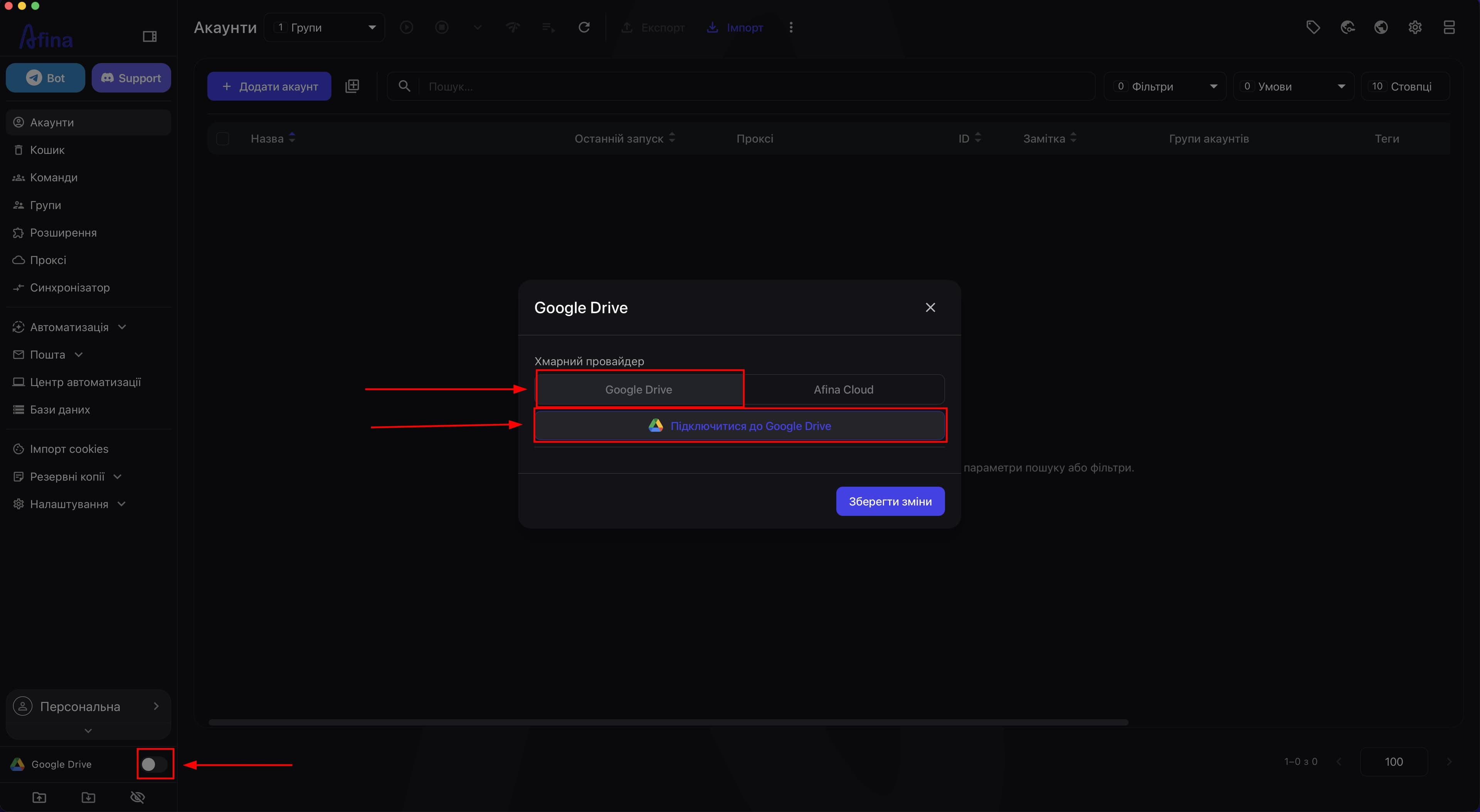
Task: Open the Стовпці columns selector
Action: 1405,86
